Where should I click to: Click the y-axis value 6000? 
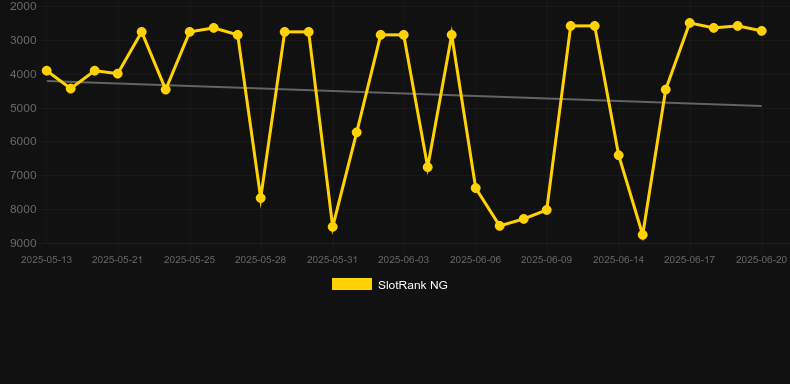point(23,142)
